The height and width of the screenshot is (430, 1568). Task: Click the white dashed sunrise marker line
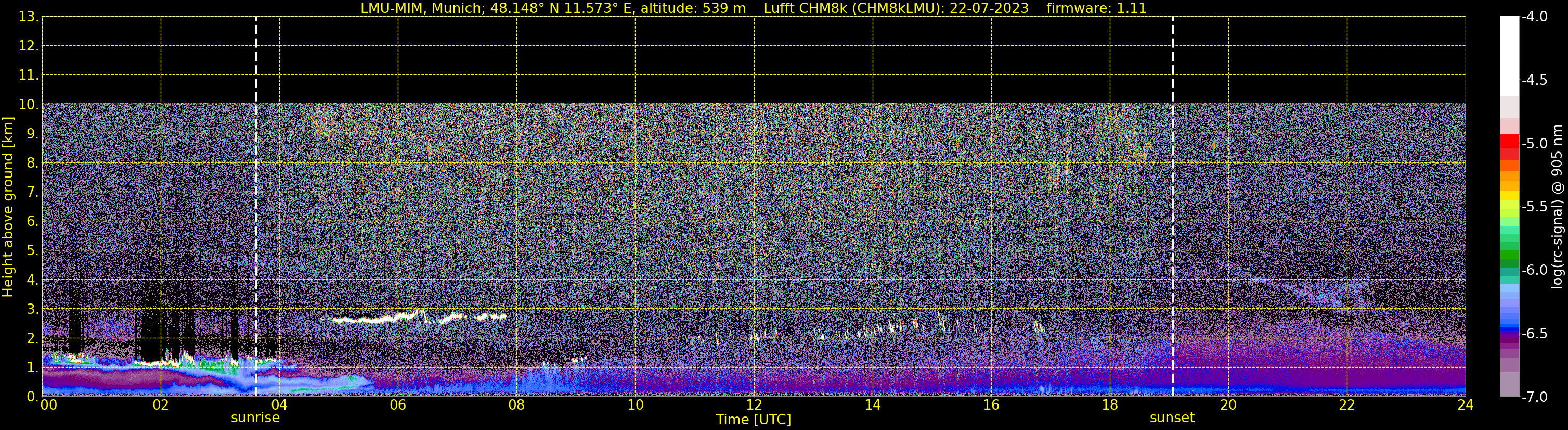click(x=256, y=207)
